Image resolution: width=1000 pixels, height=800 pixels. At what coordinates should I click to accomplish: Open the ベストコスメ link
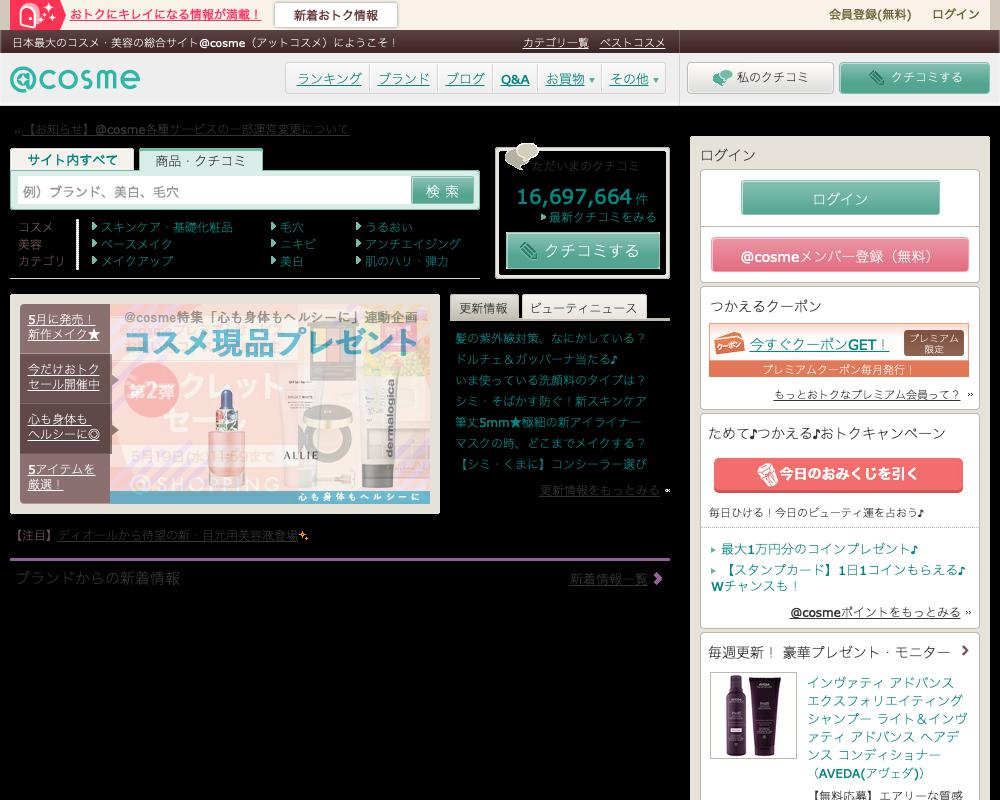click(630, 43)
